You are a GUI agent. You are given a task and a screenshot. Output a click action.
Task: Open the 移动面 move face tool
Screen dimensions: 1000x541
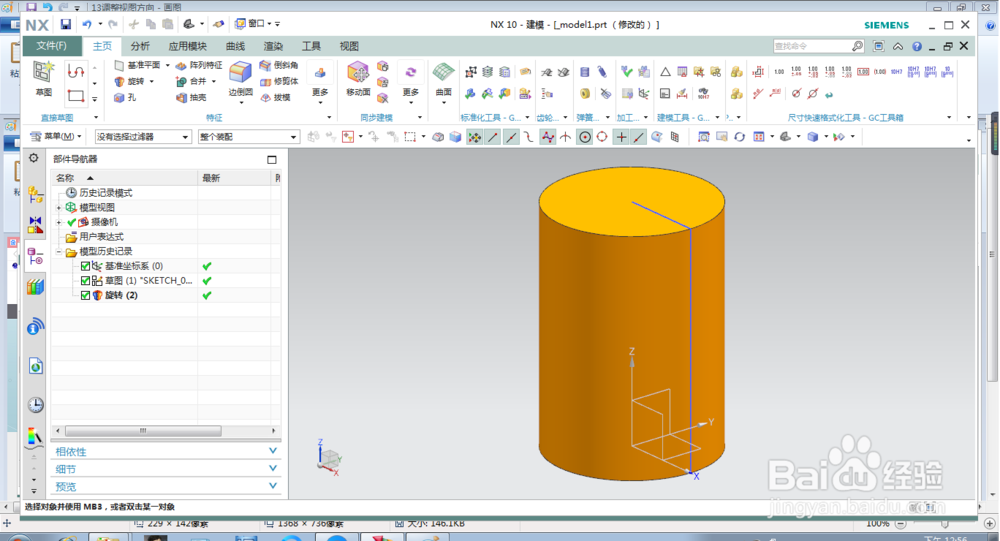pos(358,79)
